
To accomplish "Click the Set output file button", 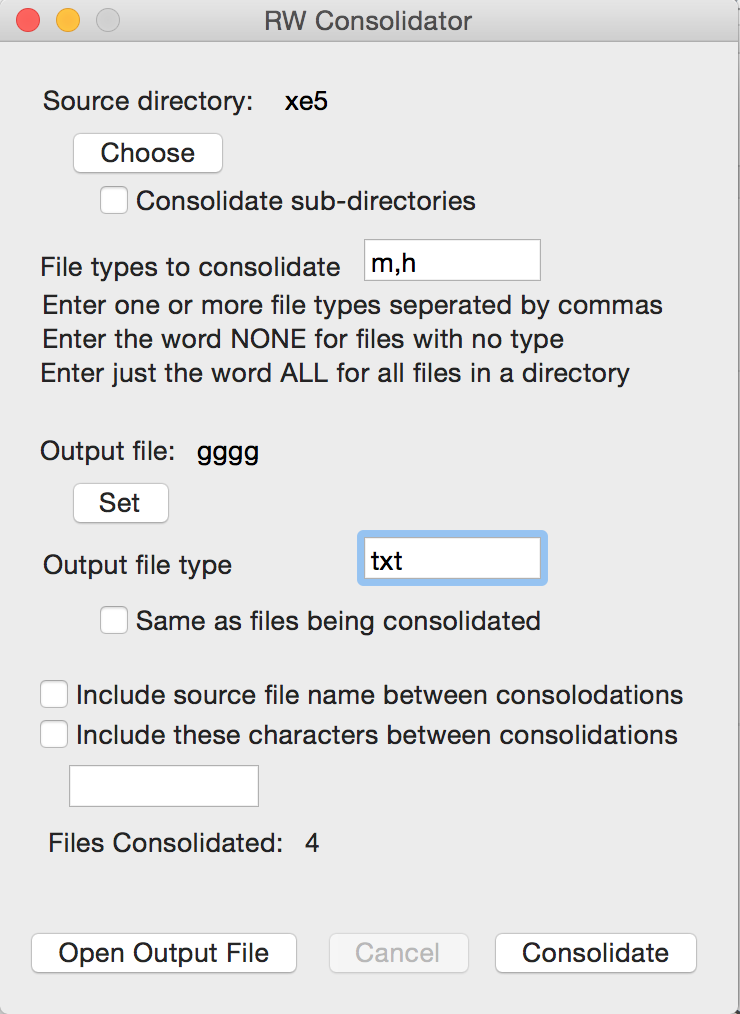I will [x=121, y=503].
